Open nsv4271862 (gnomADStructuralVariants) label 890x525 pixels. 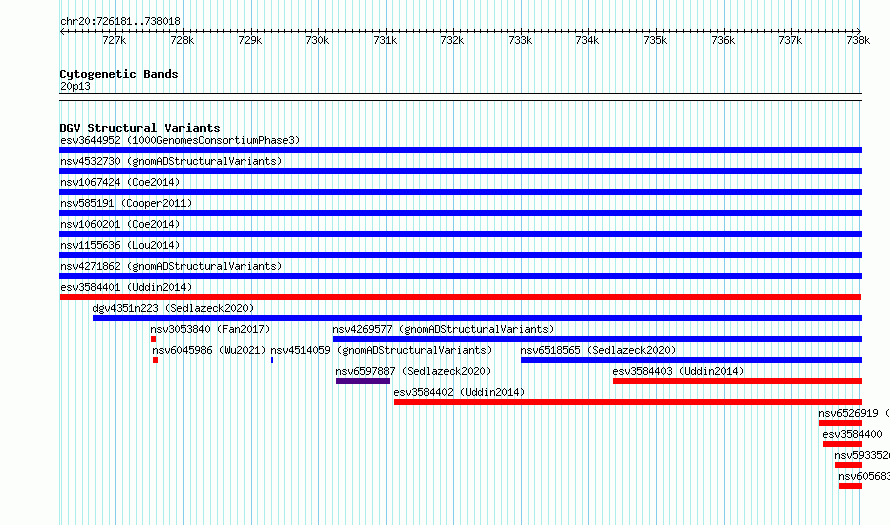tap(171, 266)
